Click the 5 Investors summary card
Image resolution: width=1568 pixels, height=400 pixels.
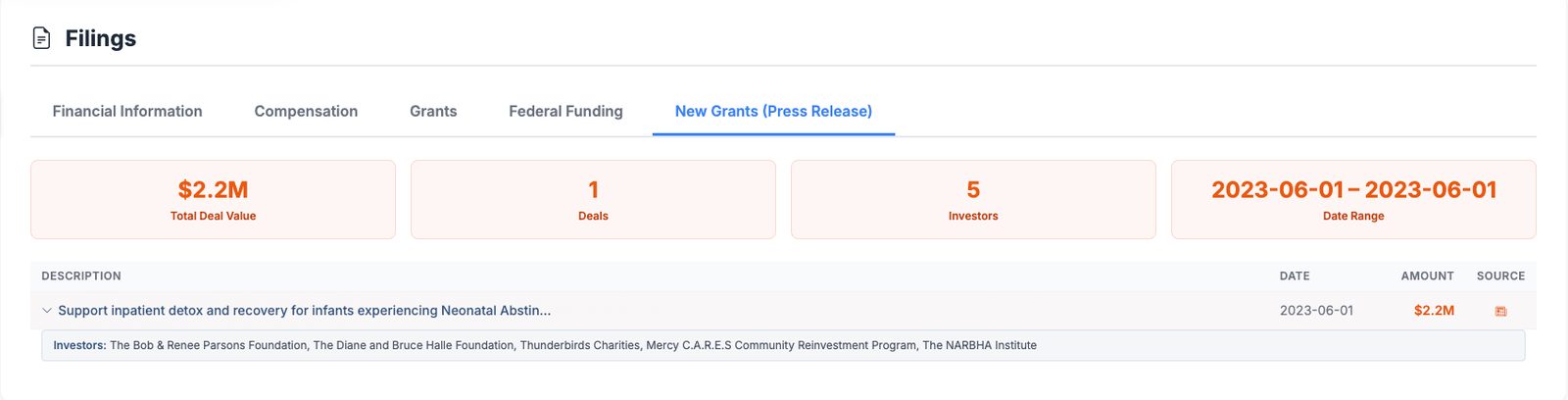click(973, 200)
